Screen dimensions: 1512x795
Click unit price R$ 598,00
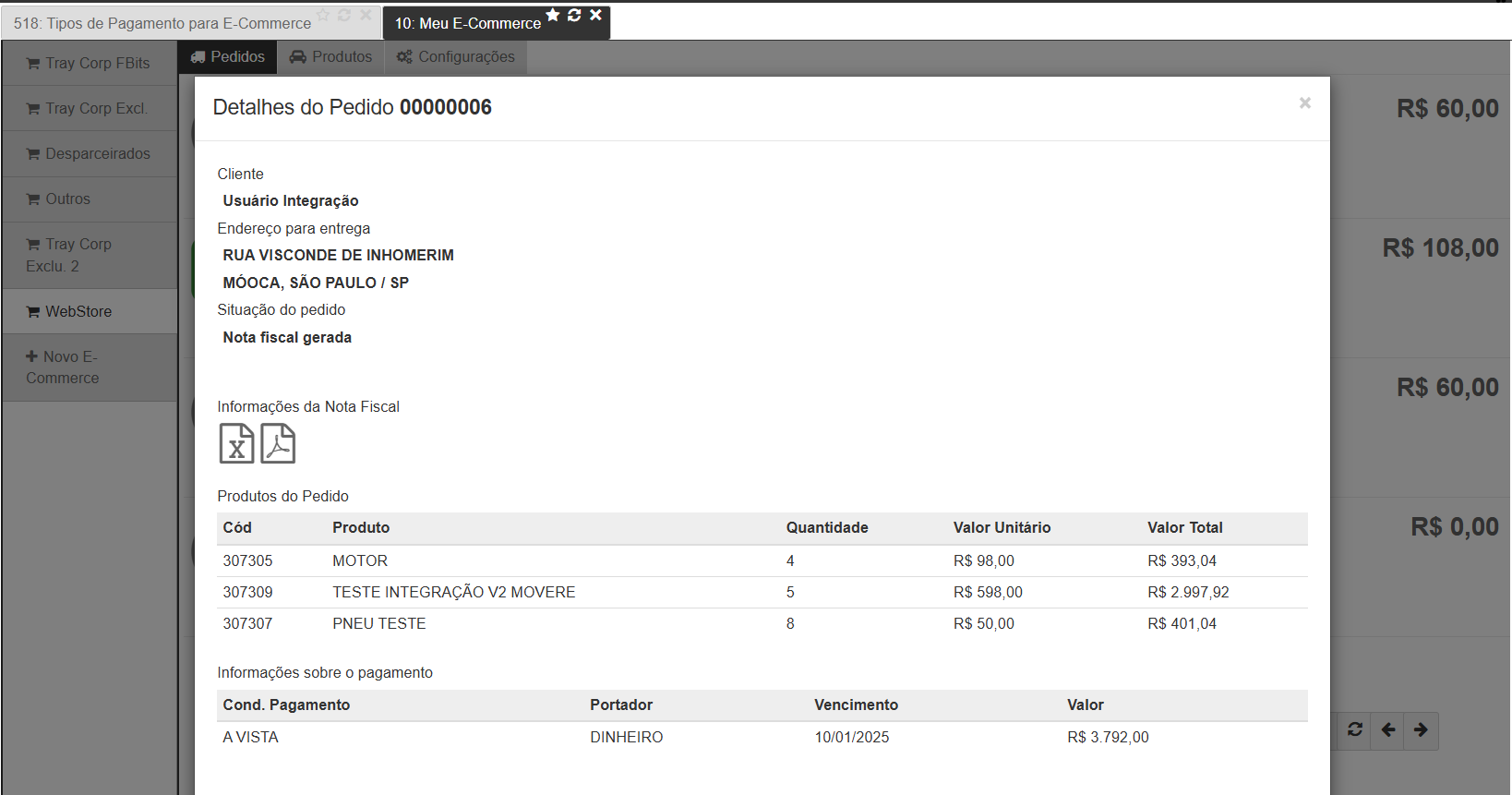tap(988, 592)
